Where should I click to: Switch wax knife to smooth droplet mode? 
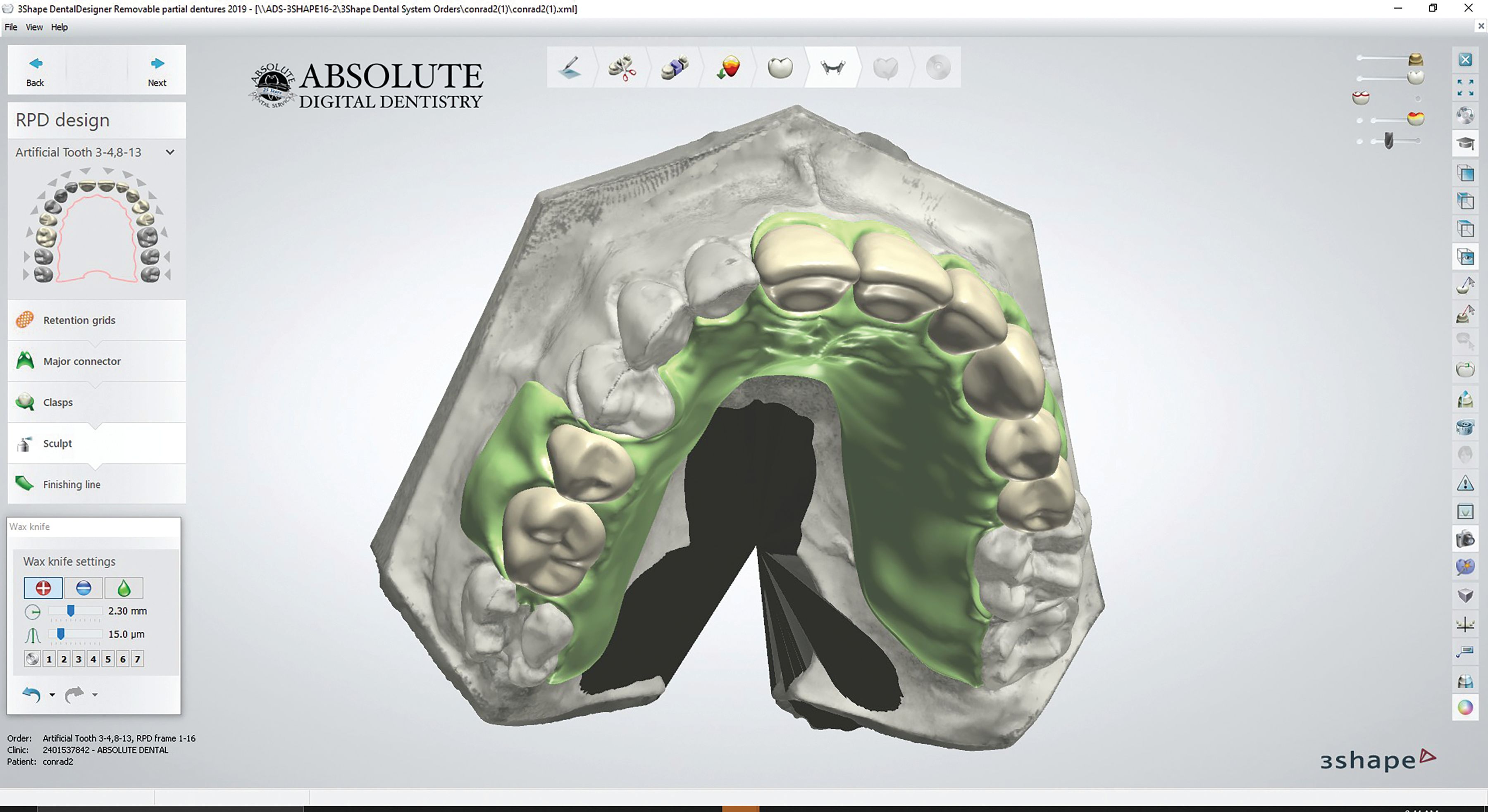tap(124, 588)
